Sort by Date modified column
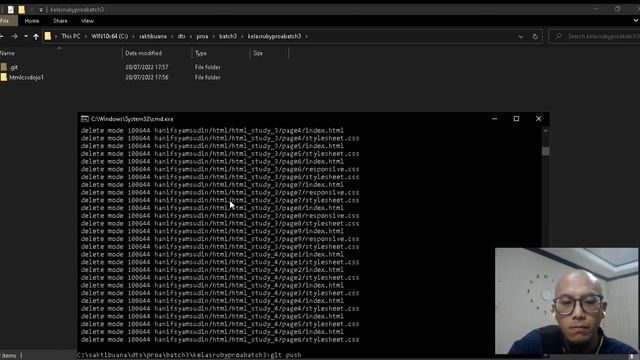Viewport: 640px width, 360px height. 143,53
